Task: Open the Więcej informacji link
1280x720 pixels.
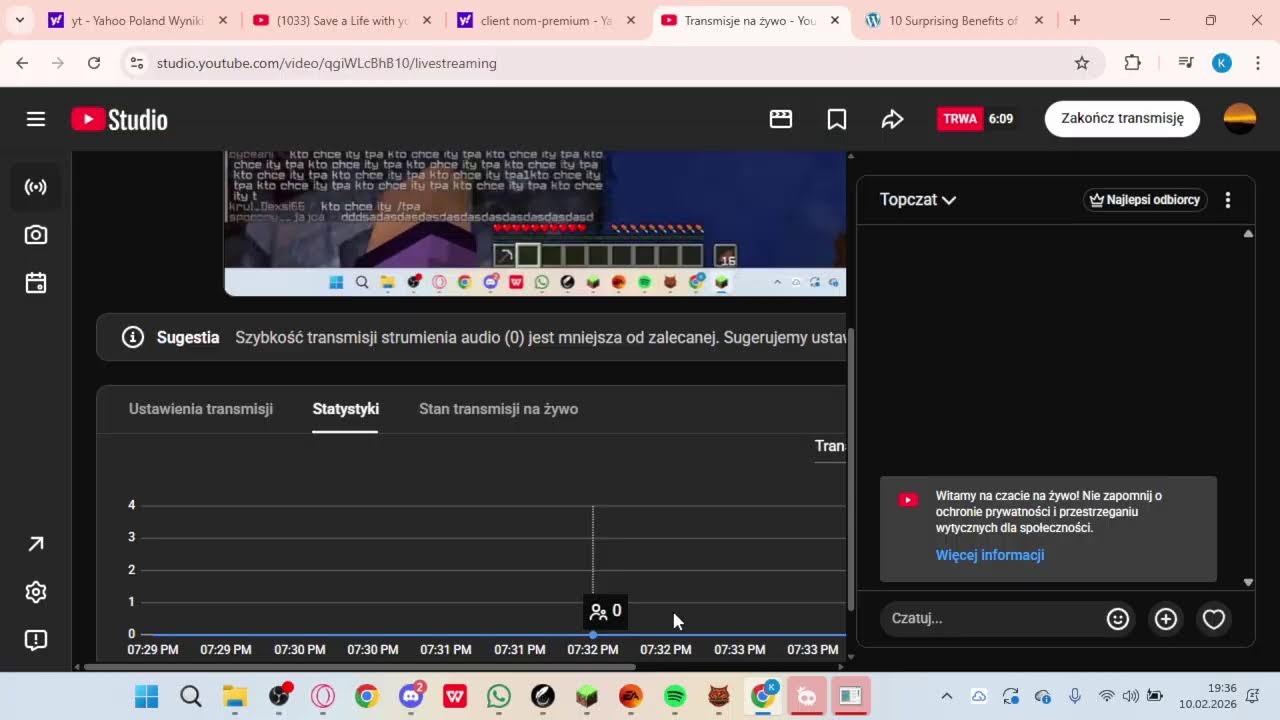Action: coord(990,555)
